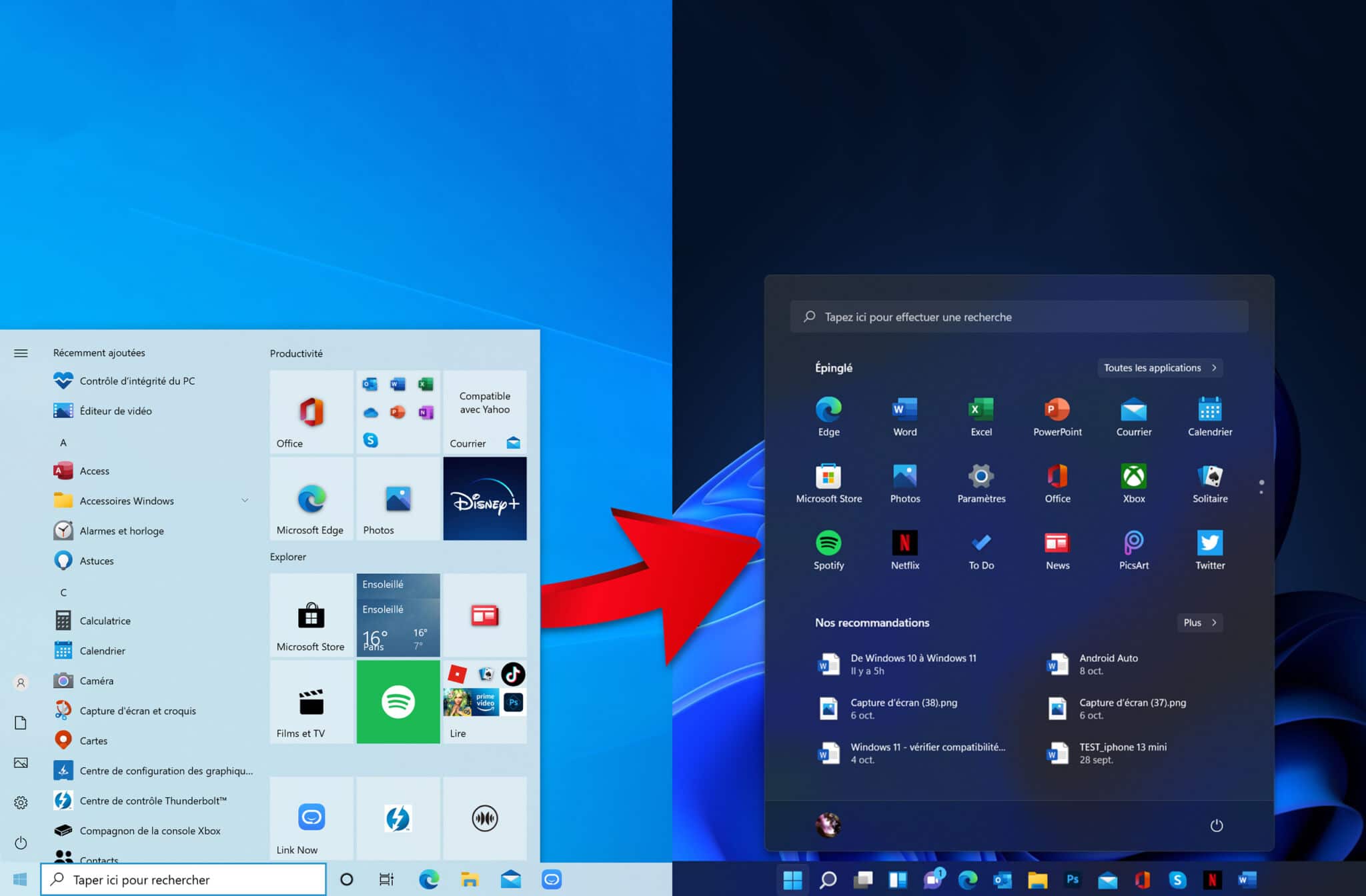Click Windows 11 Start search field
This screenshot has width=1366, height=896.
click(1019, 317)
